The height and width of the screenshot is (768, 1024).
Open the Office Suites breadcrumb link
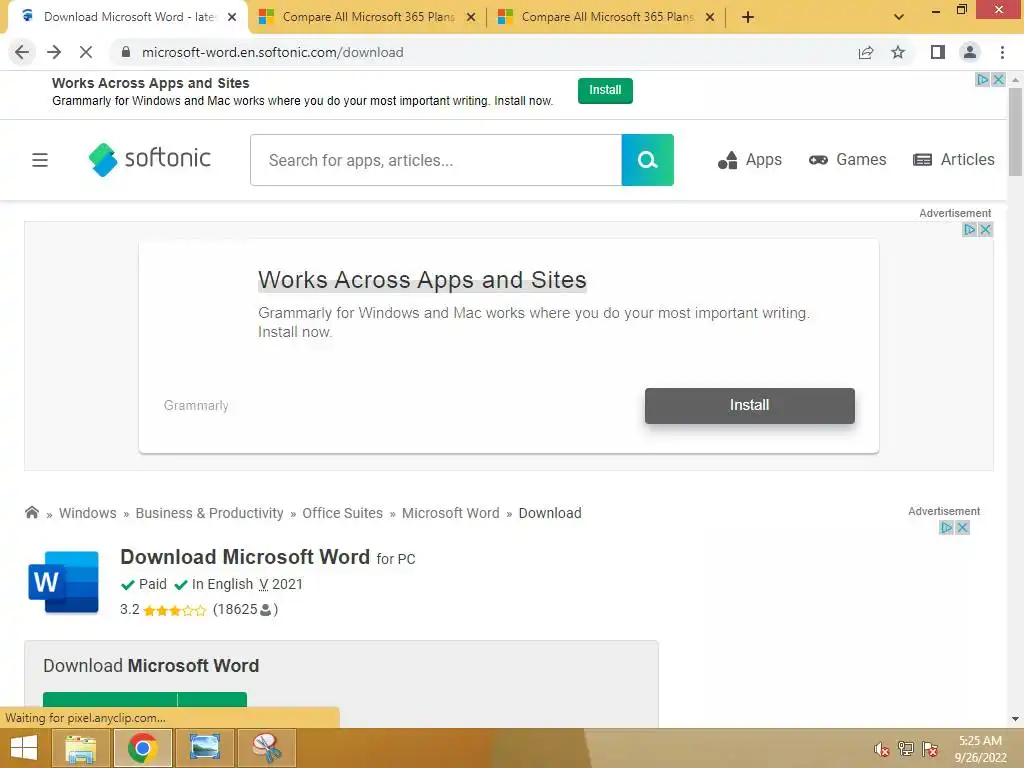[x=342, y=513]
